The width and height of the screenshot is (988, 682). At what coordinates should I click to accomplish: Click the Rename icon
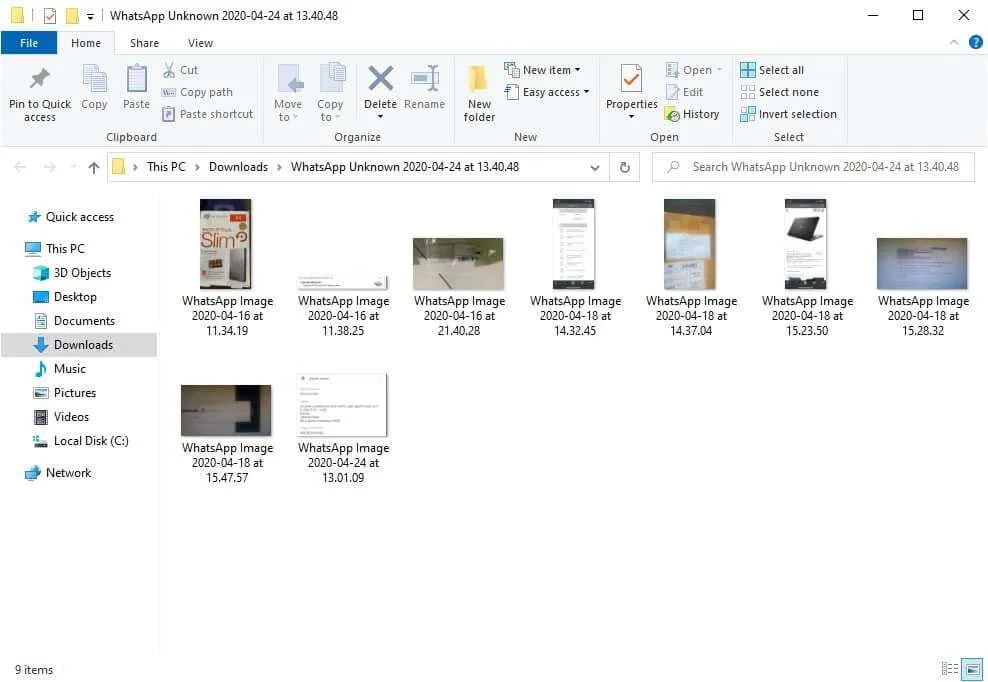click(x=425, y=79)
